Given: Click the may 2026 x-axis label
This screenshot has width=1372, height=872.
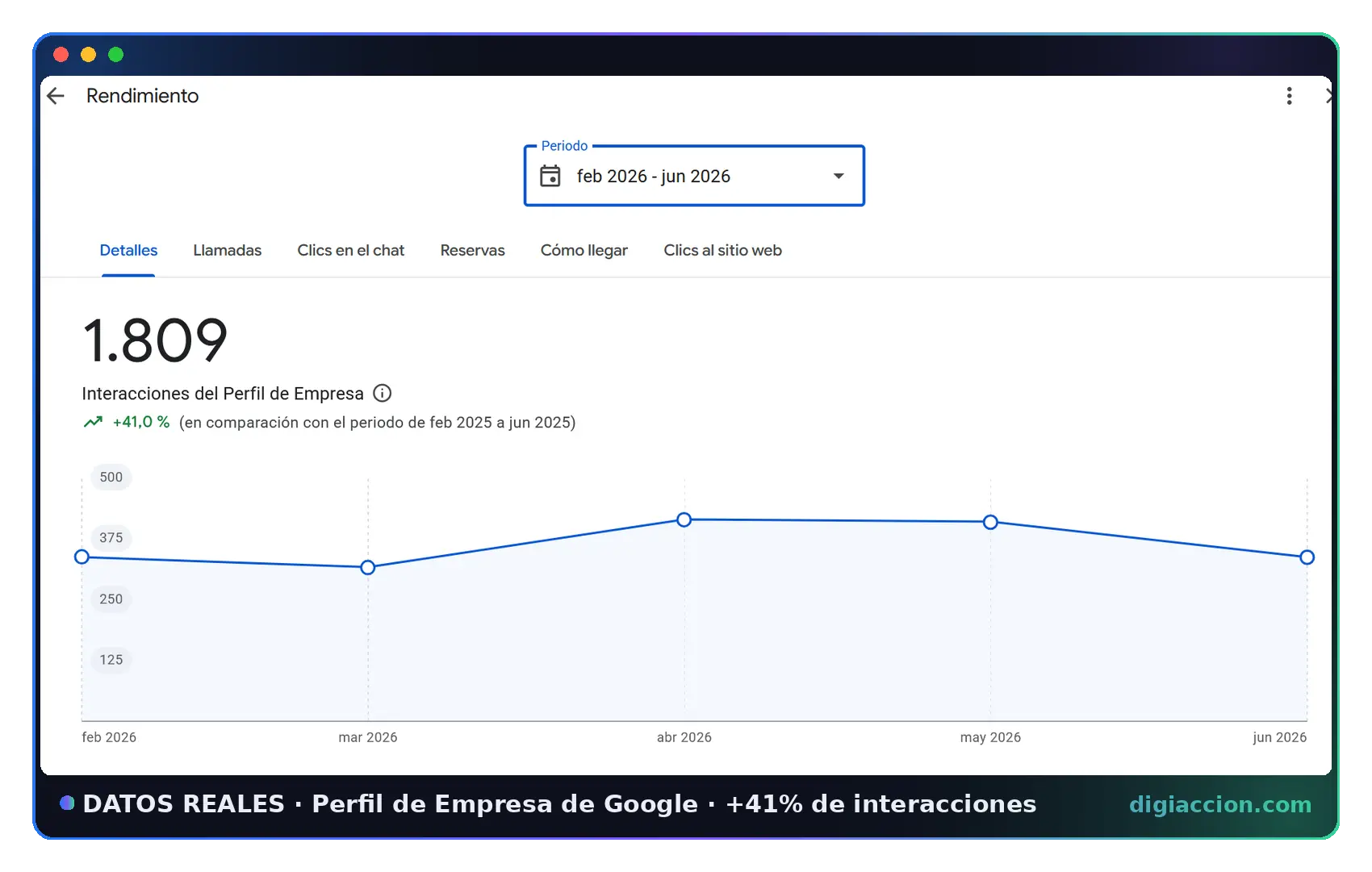Looking at the screenshot, I should 990,737.
